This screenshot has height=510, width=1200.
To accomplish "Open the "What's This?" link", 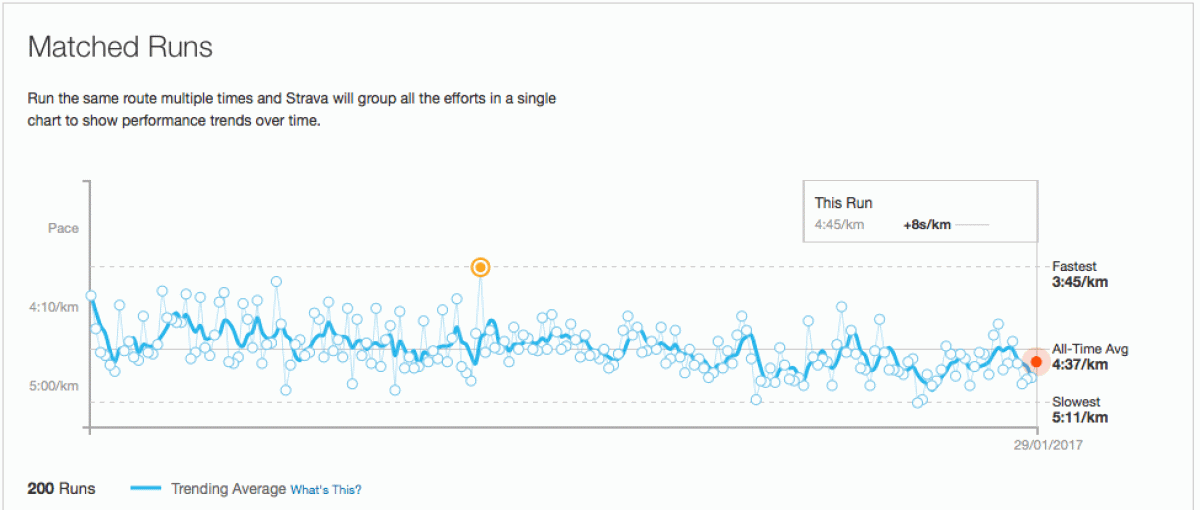I will (x=326, y=490).
